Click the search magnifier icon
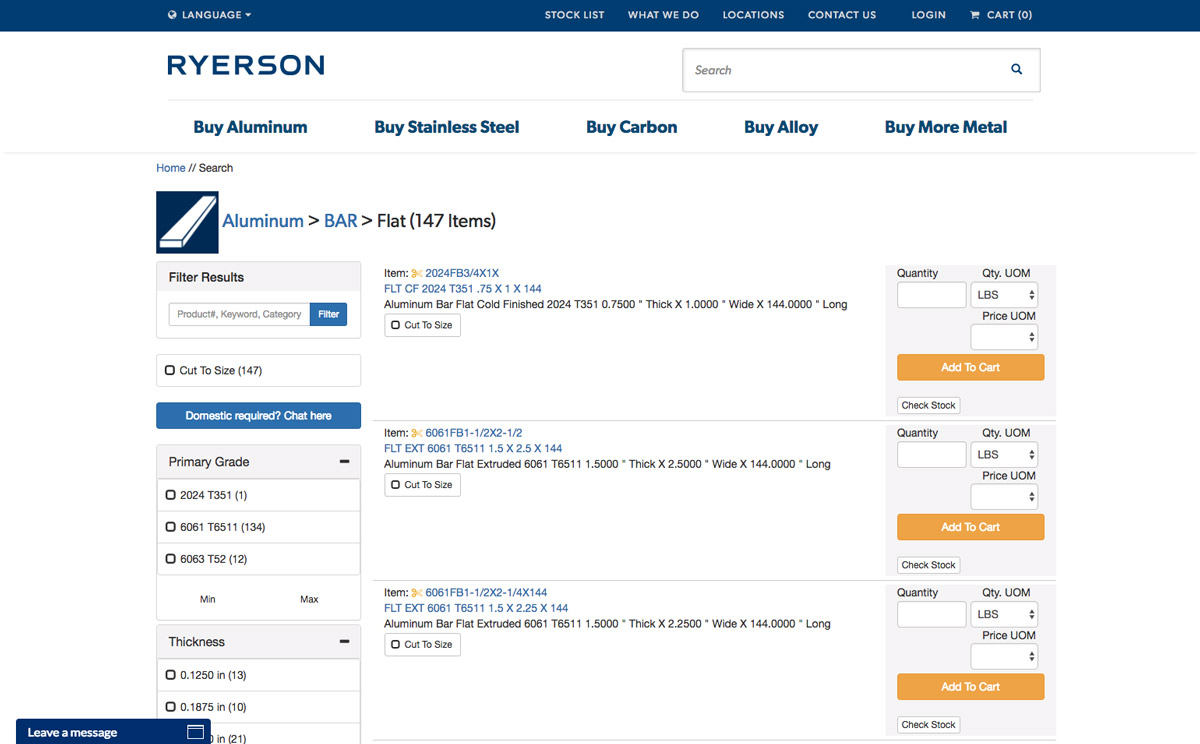The width and height of the screenshot is (1200, 744). (x=1016, y=70)
